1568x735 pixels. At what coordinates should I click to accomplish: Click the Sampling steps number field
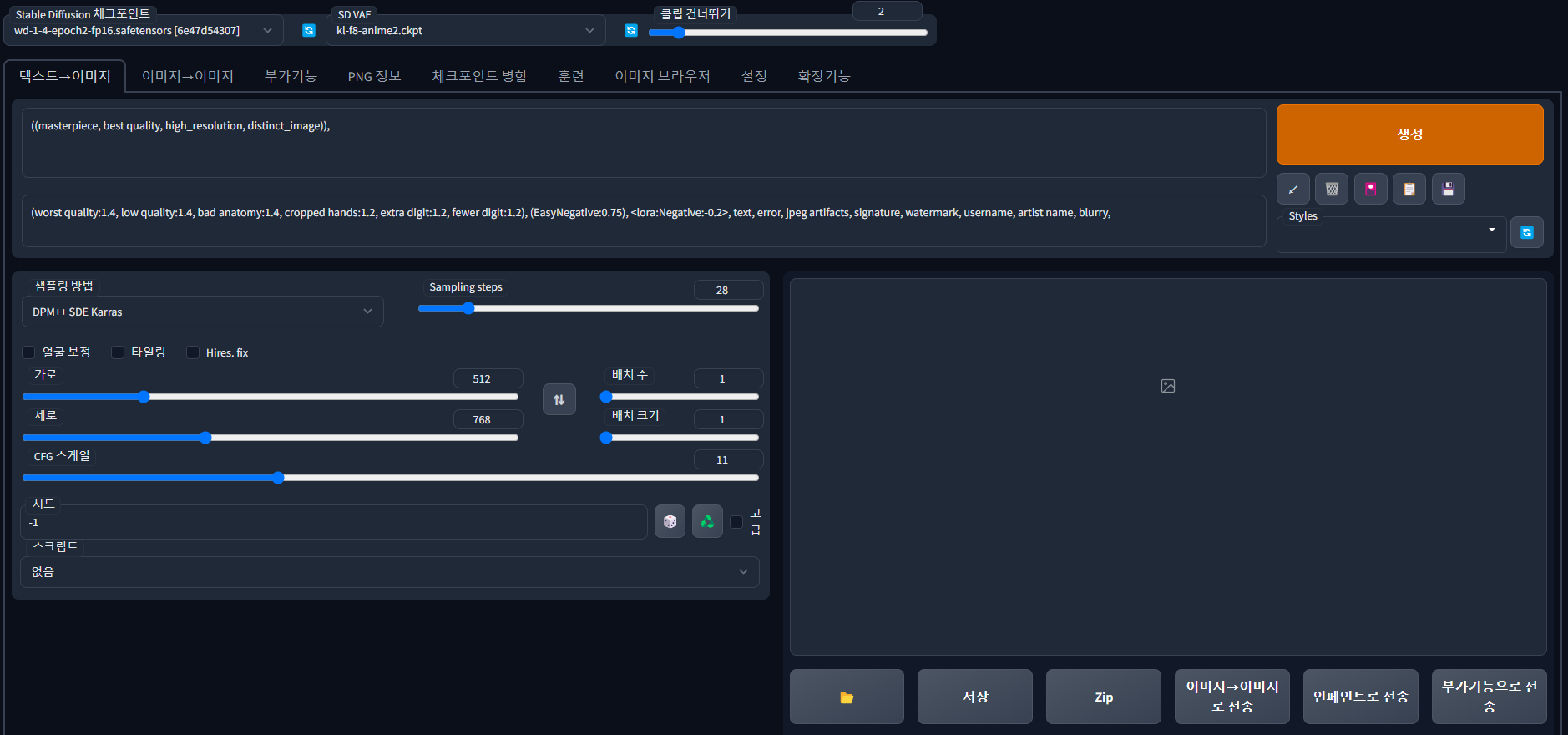(x=728, y=290)
